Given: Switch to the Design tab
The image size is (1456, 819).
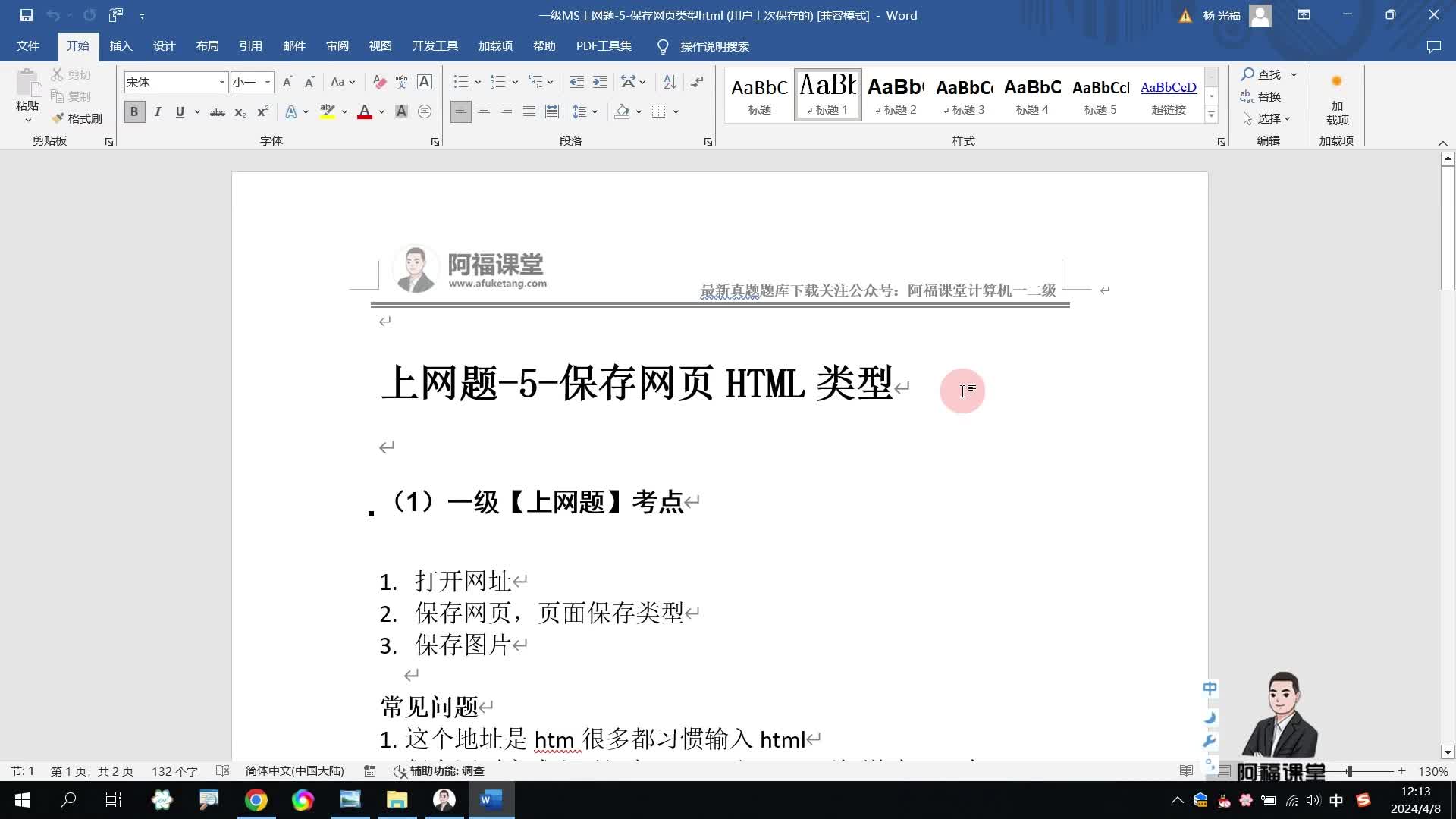Looking at the screenshot, I should 164,46.
